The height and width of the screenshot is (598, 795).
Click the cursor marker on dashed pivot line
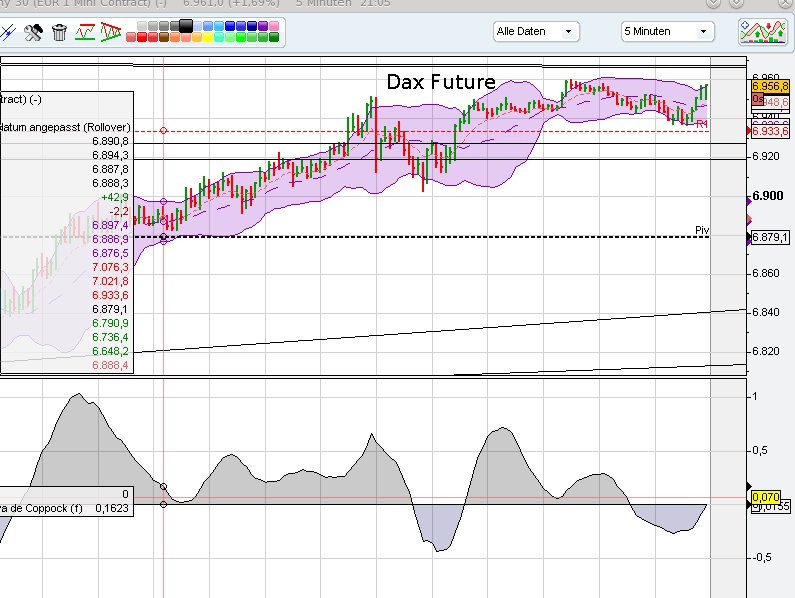click(163, 237)
